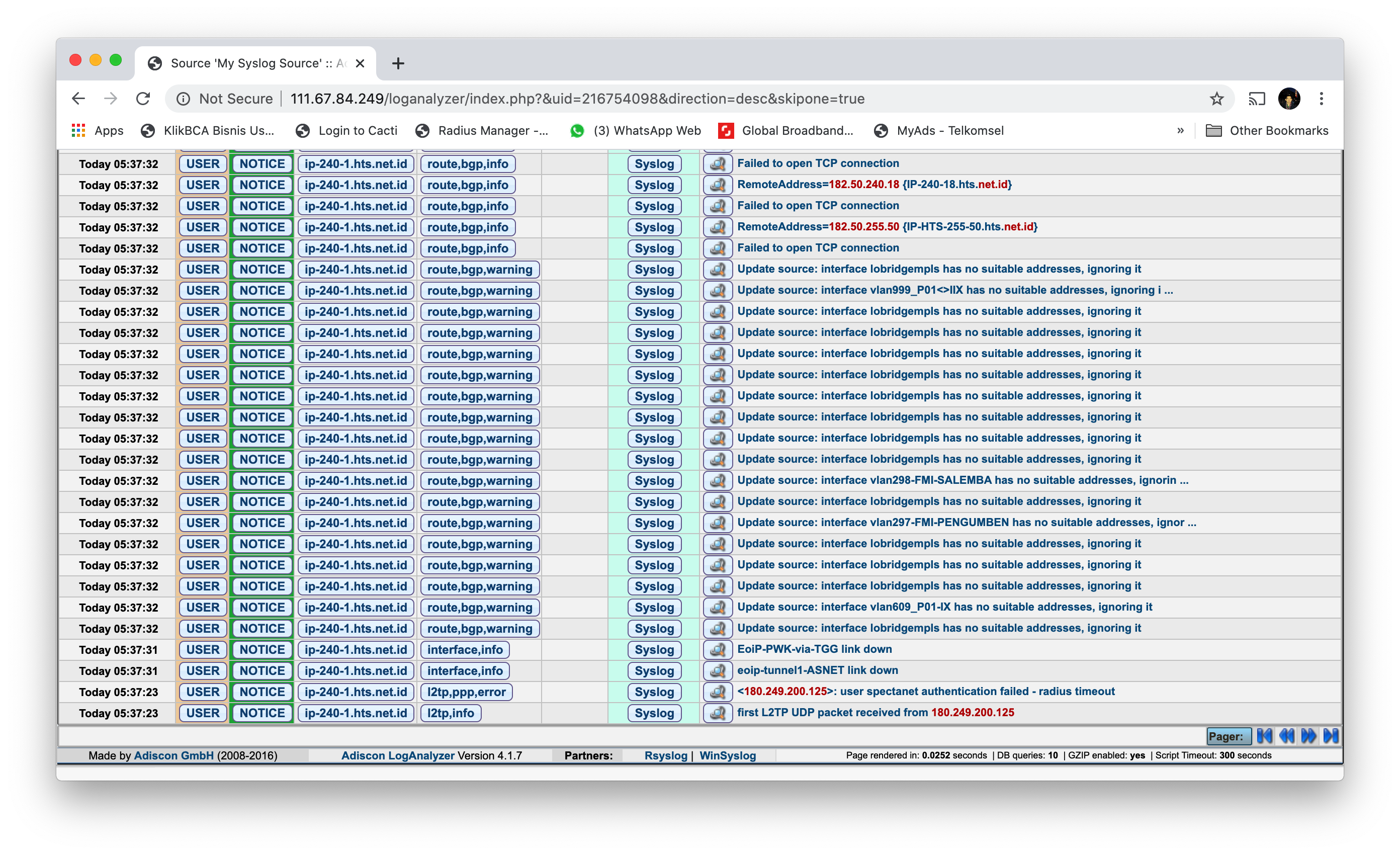1400x855 pixels.
Task: Click host ip-240-1.hts.net.id in l2tp,ppp,error row
Action: pyautogui.click(x=356, y=692)
